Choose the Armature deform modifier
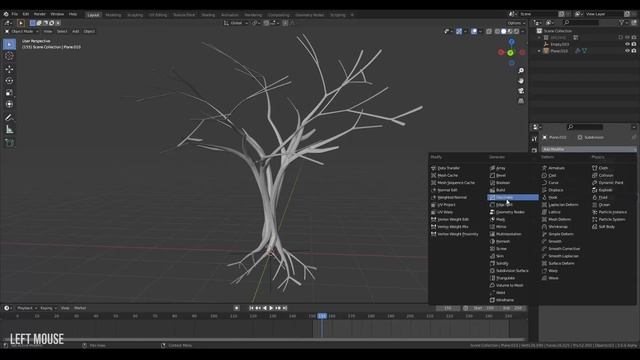This screenshot has height=360, width=640. [x=556, y=168]
